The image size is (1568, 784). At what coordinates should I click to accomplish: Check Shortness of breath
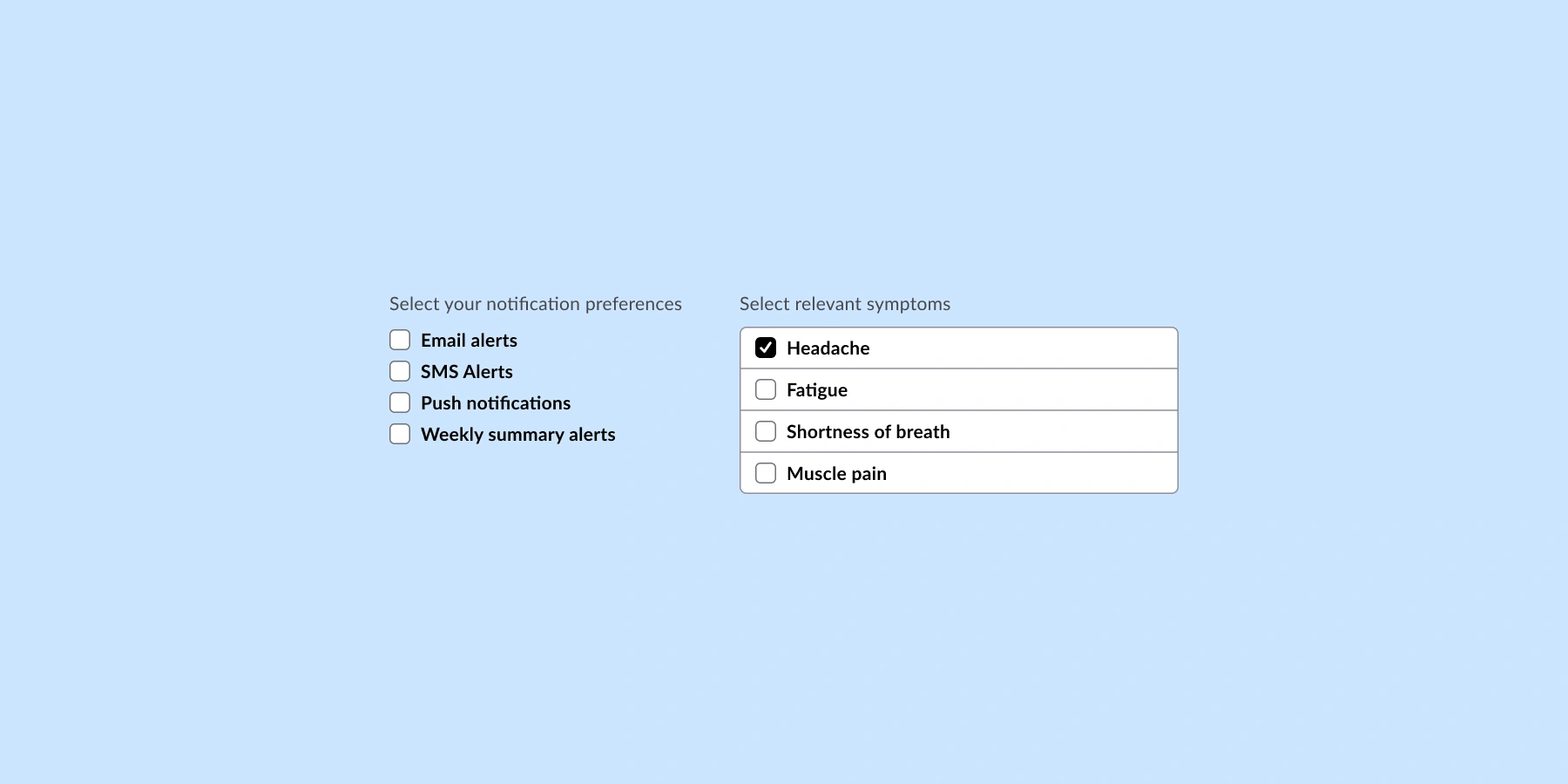click(766, 431)
